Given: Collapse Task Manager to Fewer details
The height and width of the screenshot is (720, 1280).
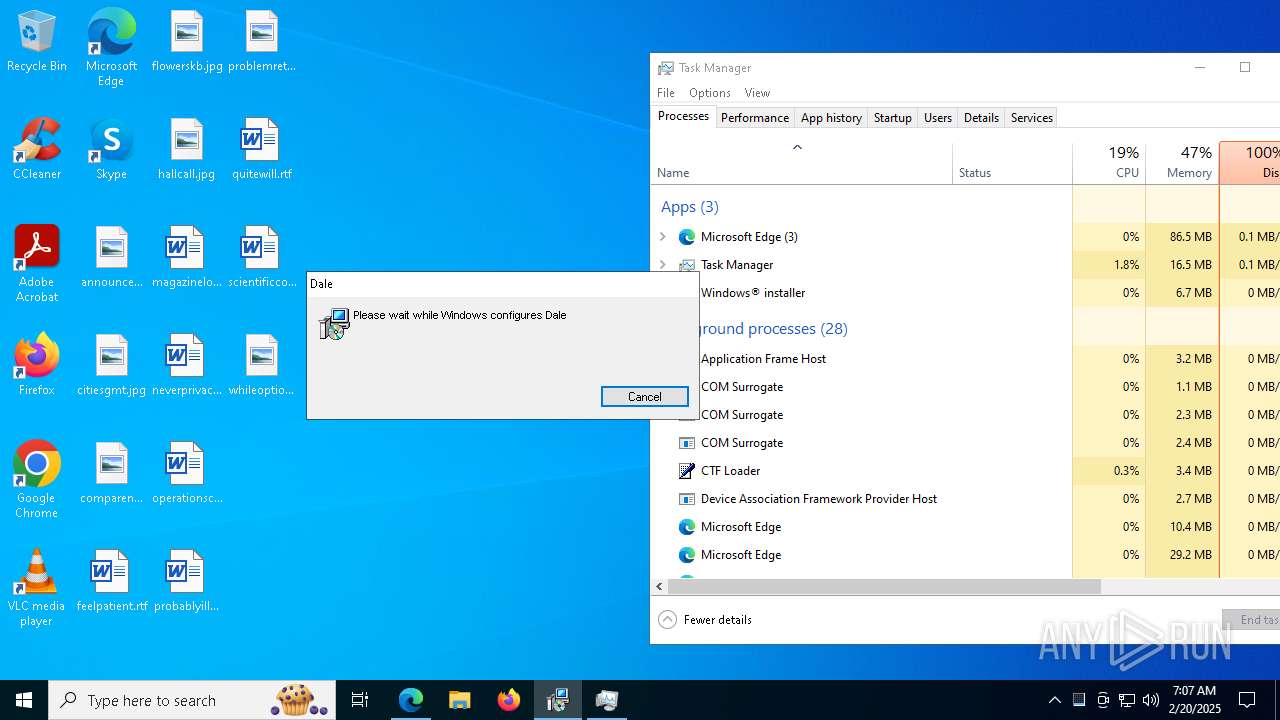Looking at the screenshot, I should click(705, 620).
